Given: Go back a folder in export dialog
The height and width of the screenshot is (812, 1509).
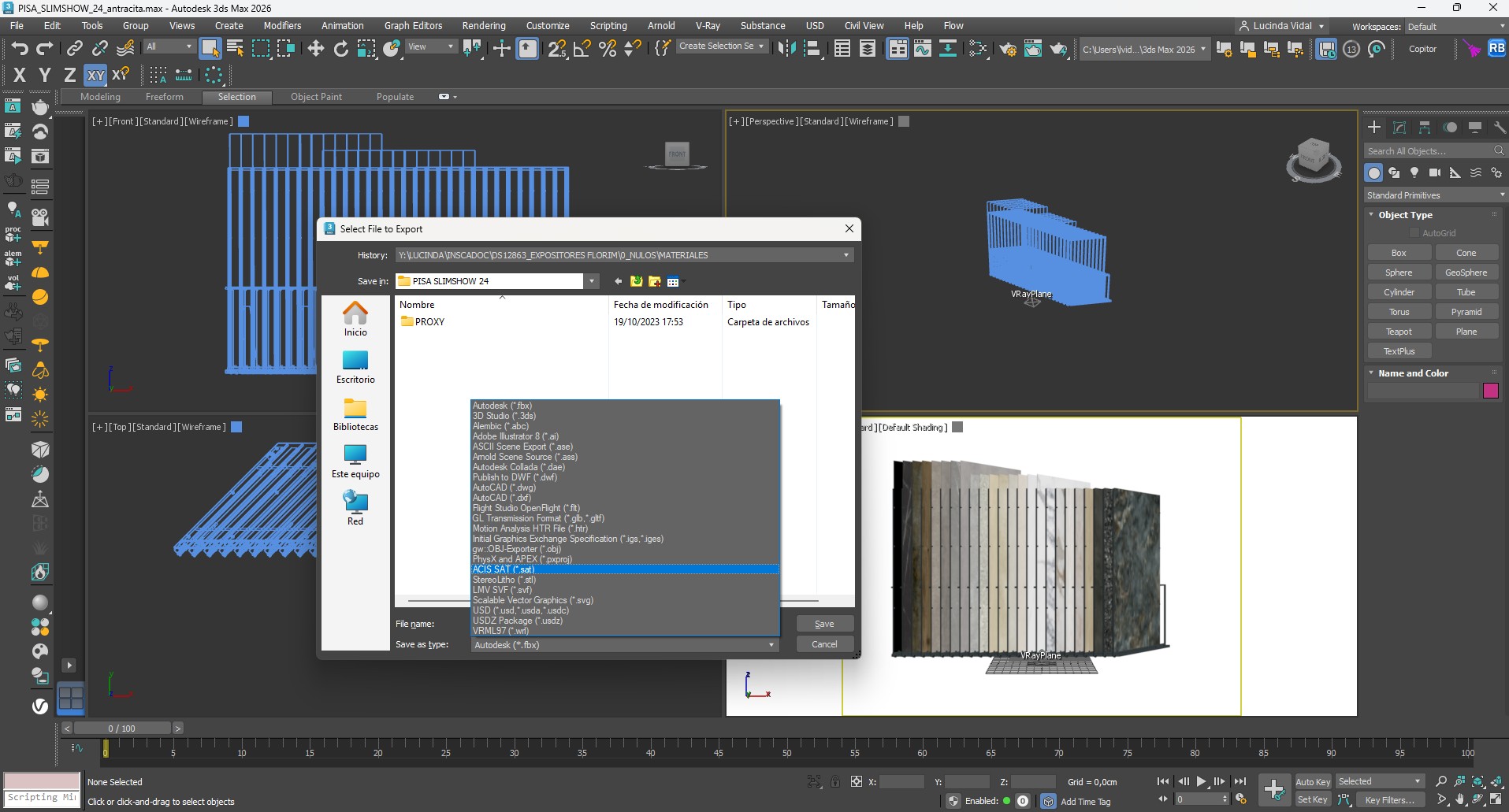Looking at the screenshot, I should 619,281.
